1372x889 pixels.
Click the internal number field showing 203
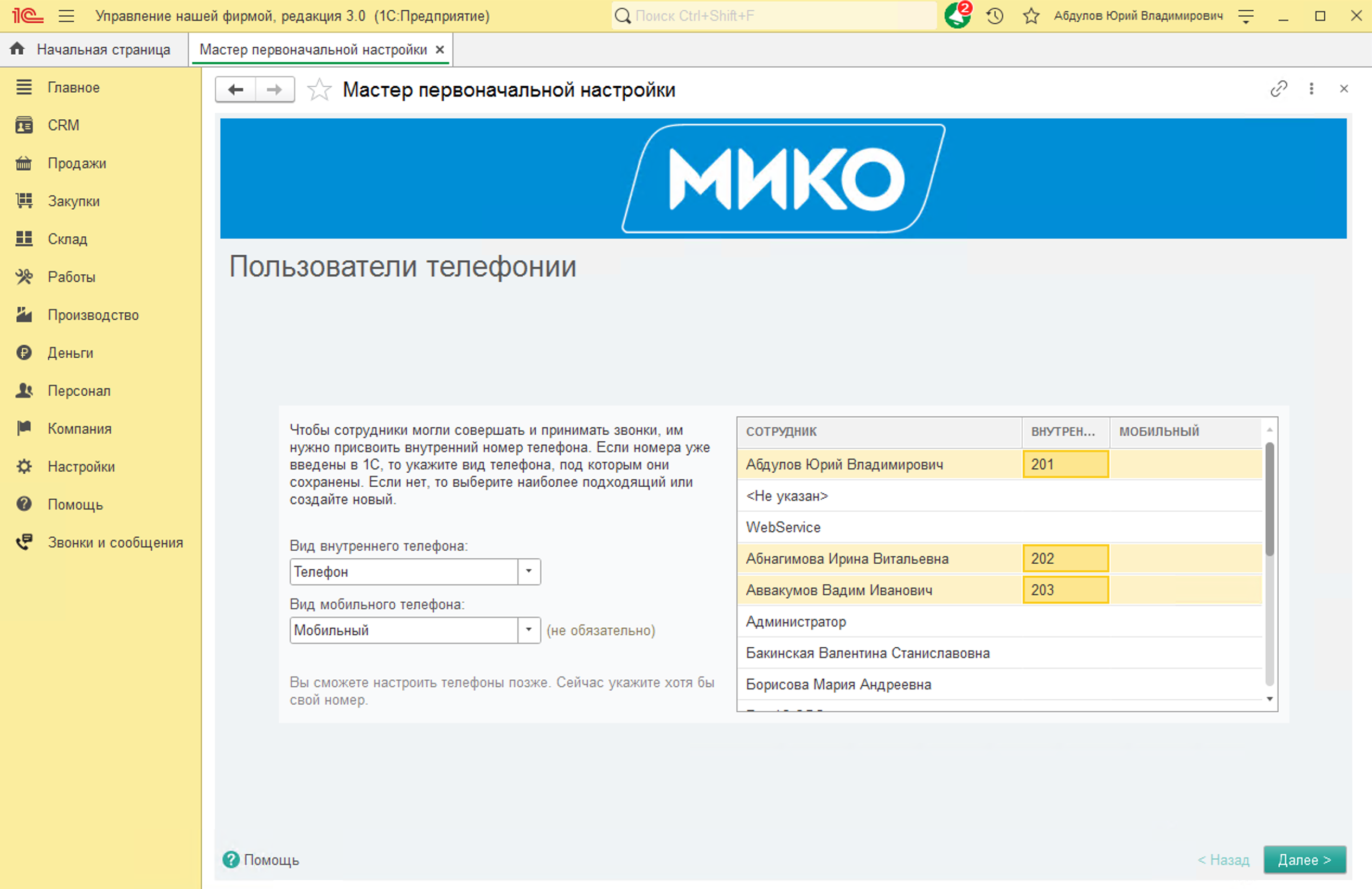click(1065, 590)
